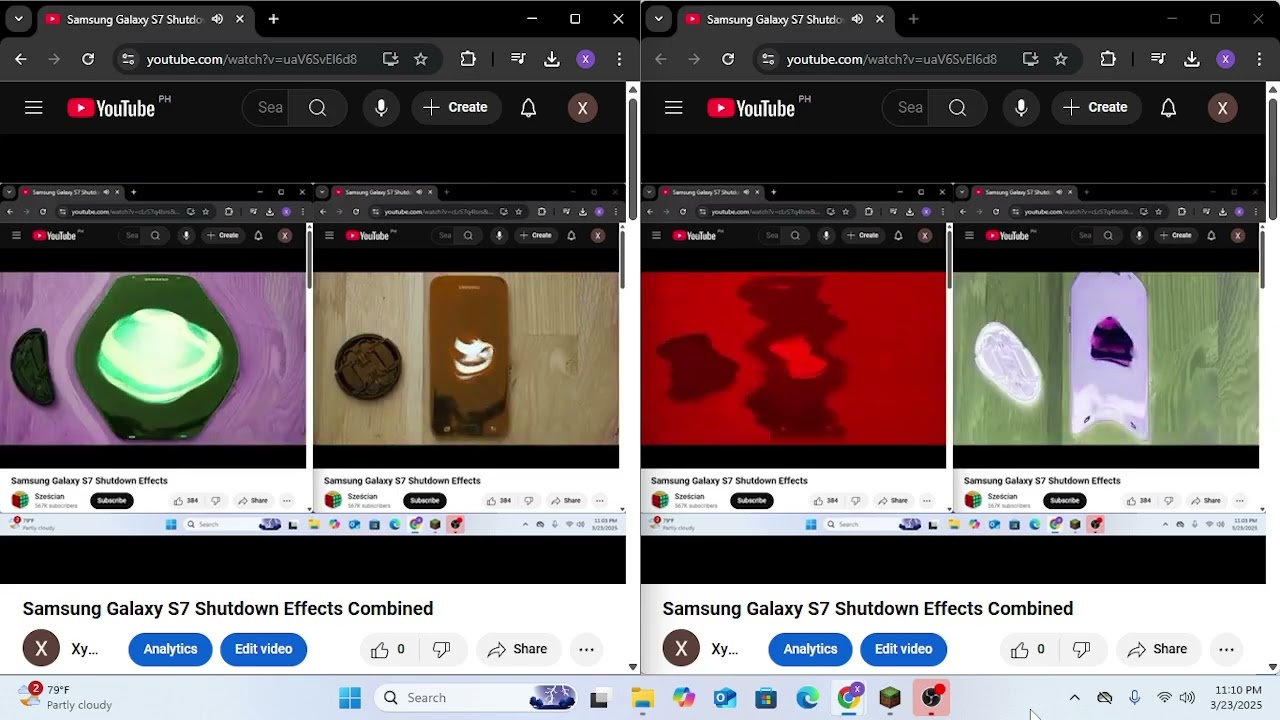Open notifications bell in right window
This screenshot has height=720, width=1280.
pyautogui.click(x=1169, y=108)
